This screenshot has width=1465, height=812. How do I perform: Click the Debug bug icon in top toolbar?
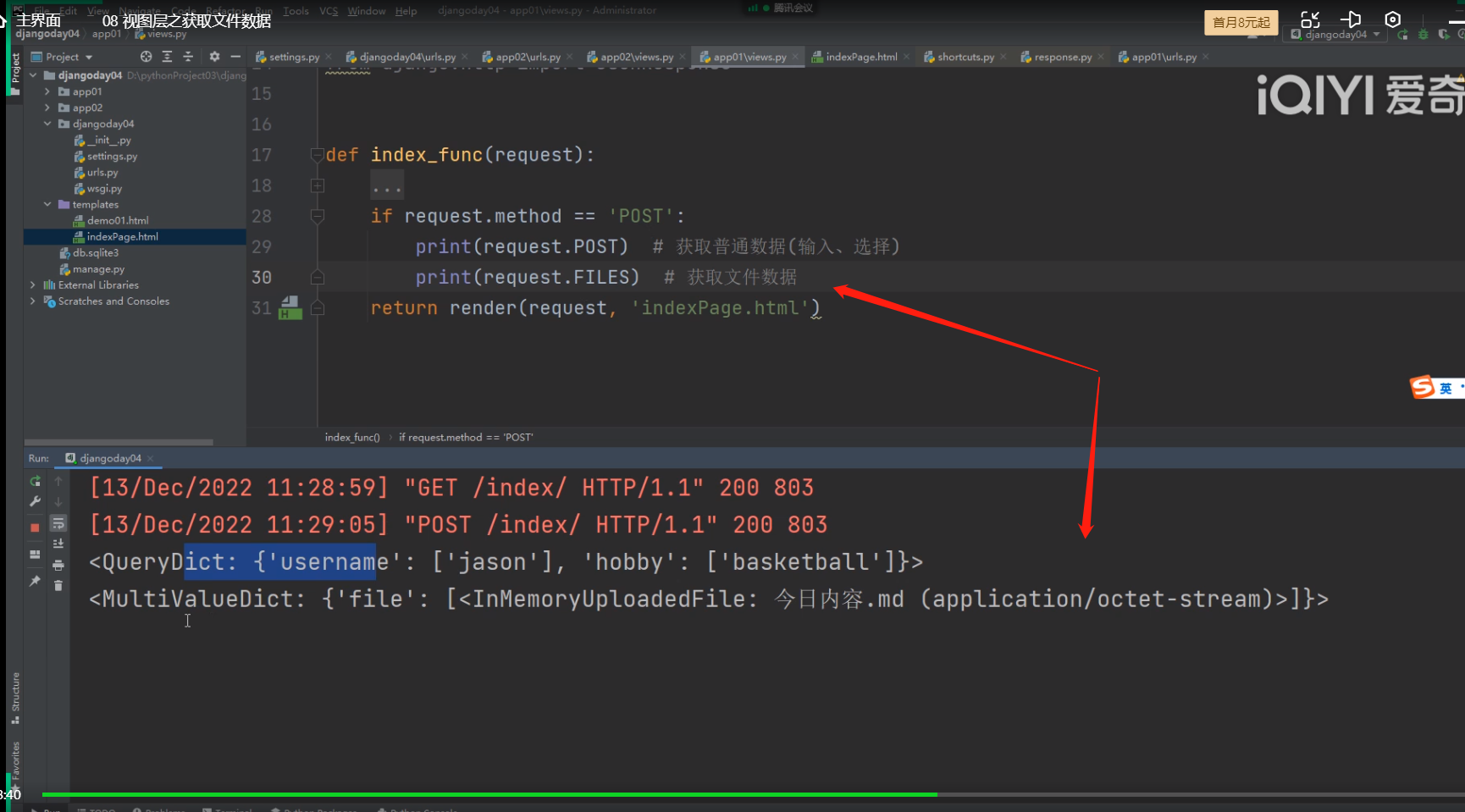click(x=1423, y=35)
